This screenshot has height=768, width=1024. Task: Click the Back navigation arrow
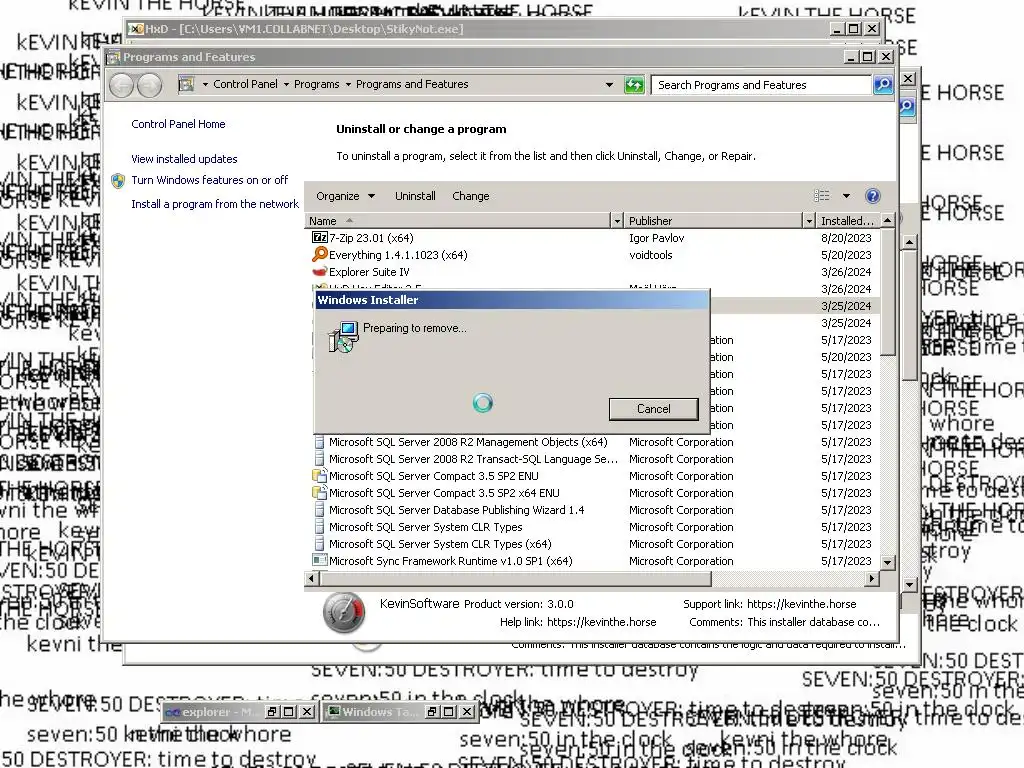[x=121, y=85]
